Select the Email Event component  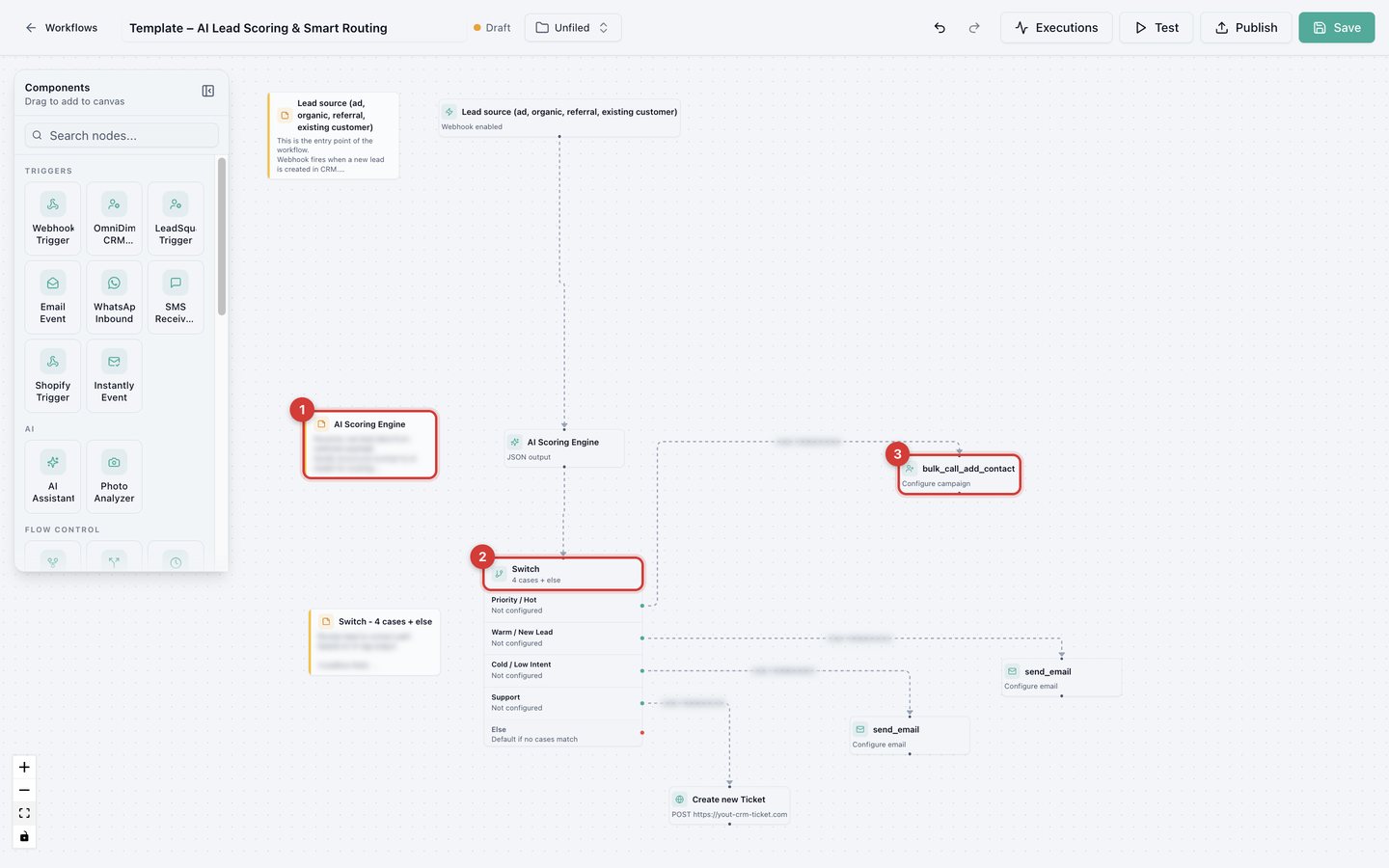pyautogui.click(x=53, y=297)
